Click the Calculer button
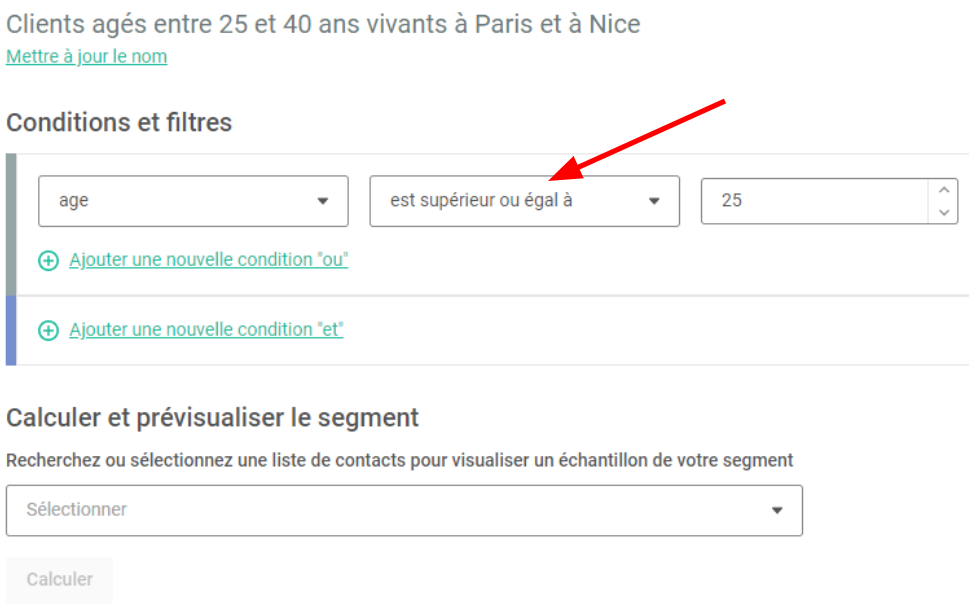The width and height of the screenshot is (969, 611). coord(59,579)
